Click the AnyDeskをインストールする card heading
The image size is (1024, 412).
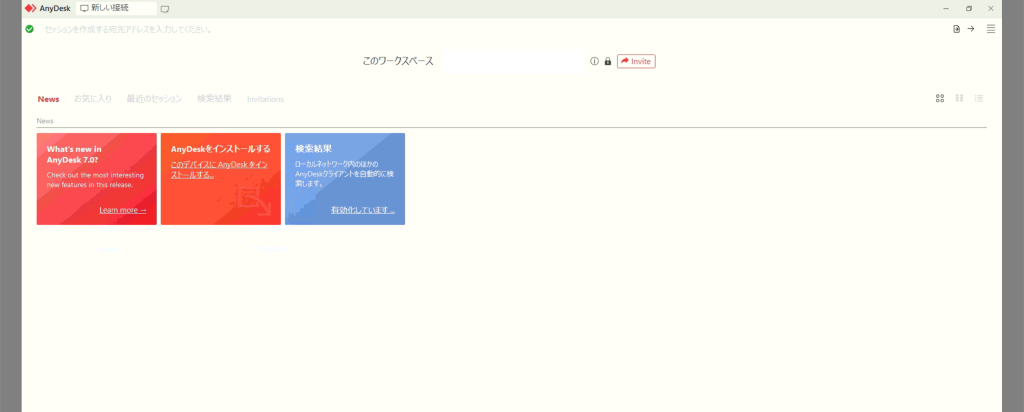(x=221, y=149)
